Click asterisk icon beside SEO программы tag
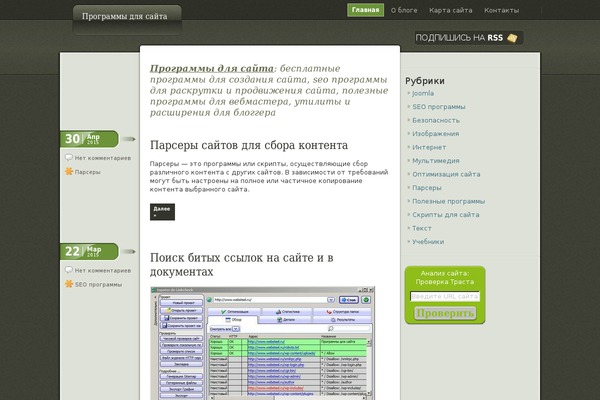600x400 pixels. (69, 284)
